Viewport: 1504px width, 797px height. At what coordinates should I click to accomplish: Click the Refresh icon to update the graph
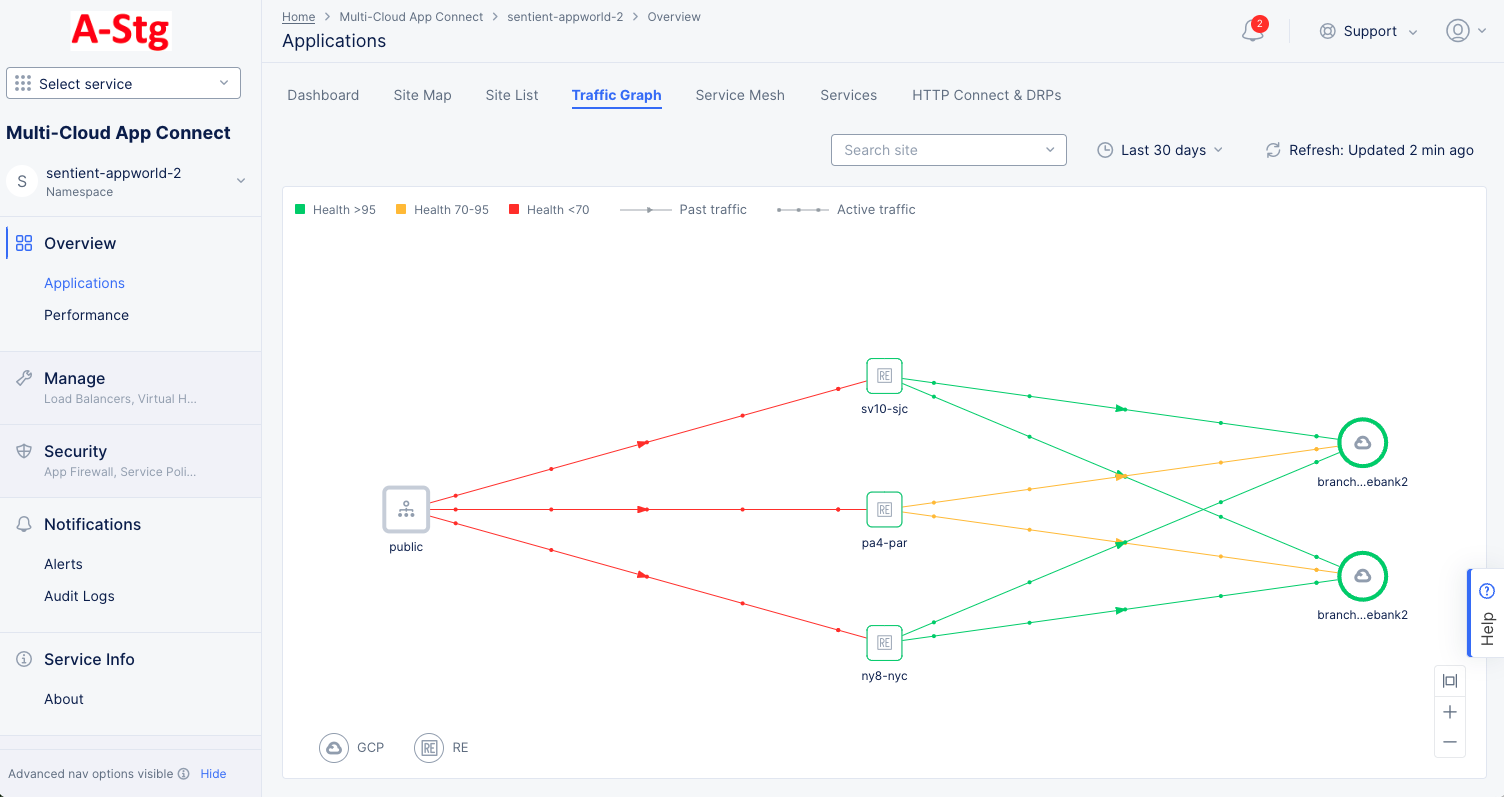[1272, 150]
